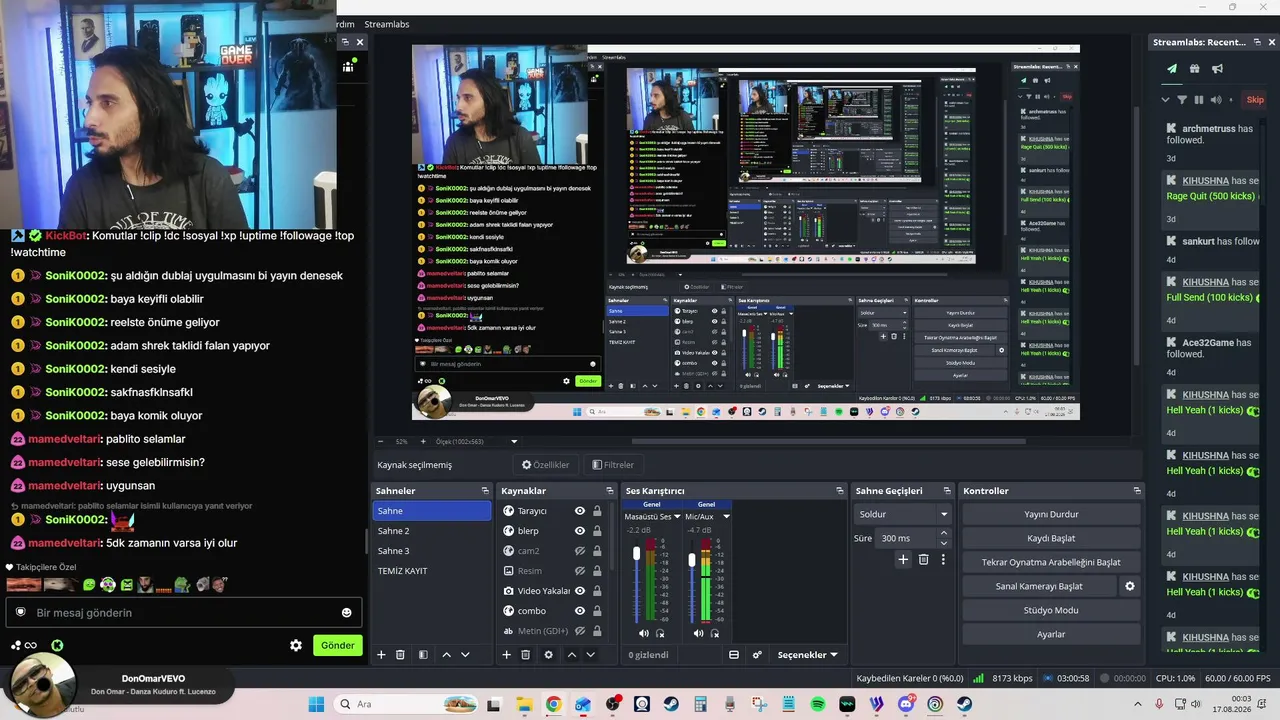The width and height of the screenshot is (1280, 720).
Task: Click Yayını Durdur to stop streaming
Action: click(1051, 514)
